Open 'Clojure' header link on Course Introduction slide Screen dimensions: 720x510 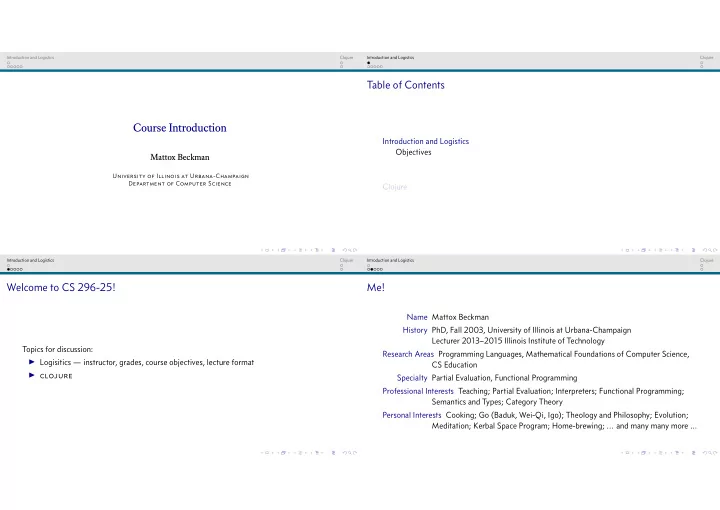coord(347,57)
